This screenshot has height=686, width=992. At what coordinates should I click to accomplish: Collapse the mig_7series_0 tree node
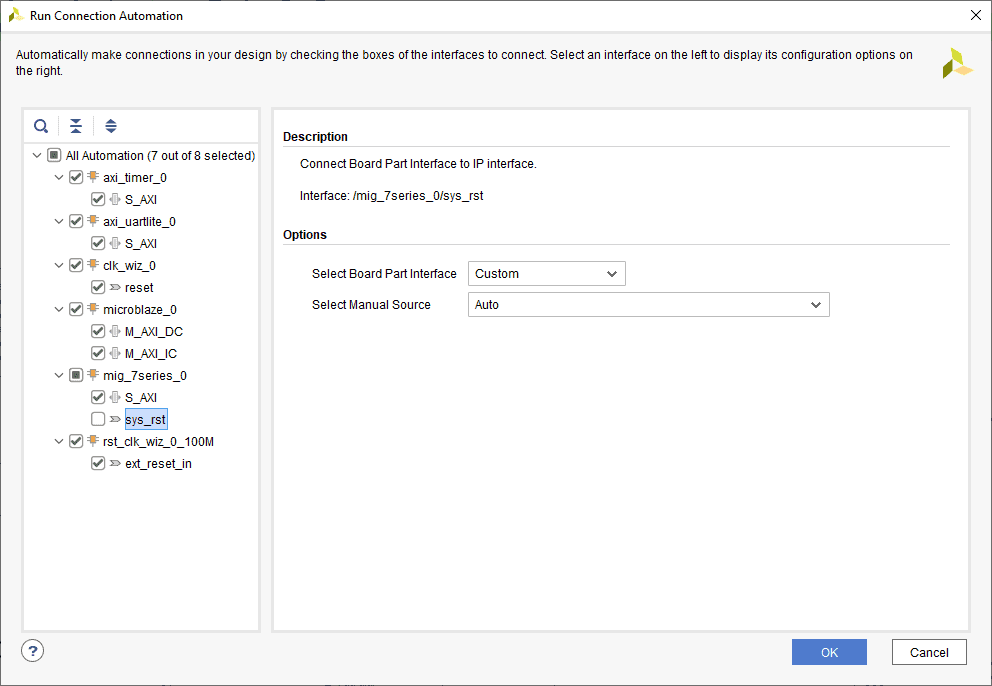59,376
